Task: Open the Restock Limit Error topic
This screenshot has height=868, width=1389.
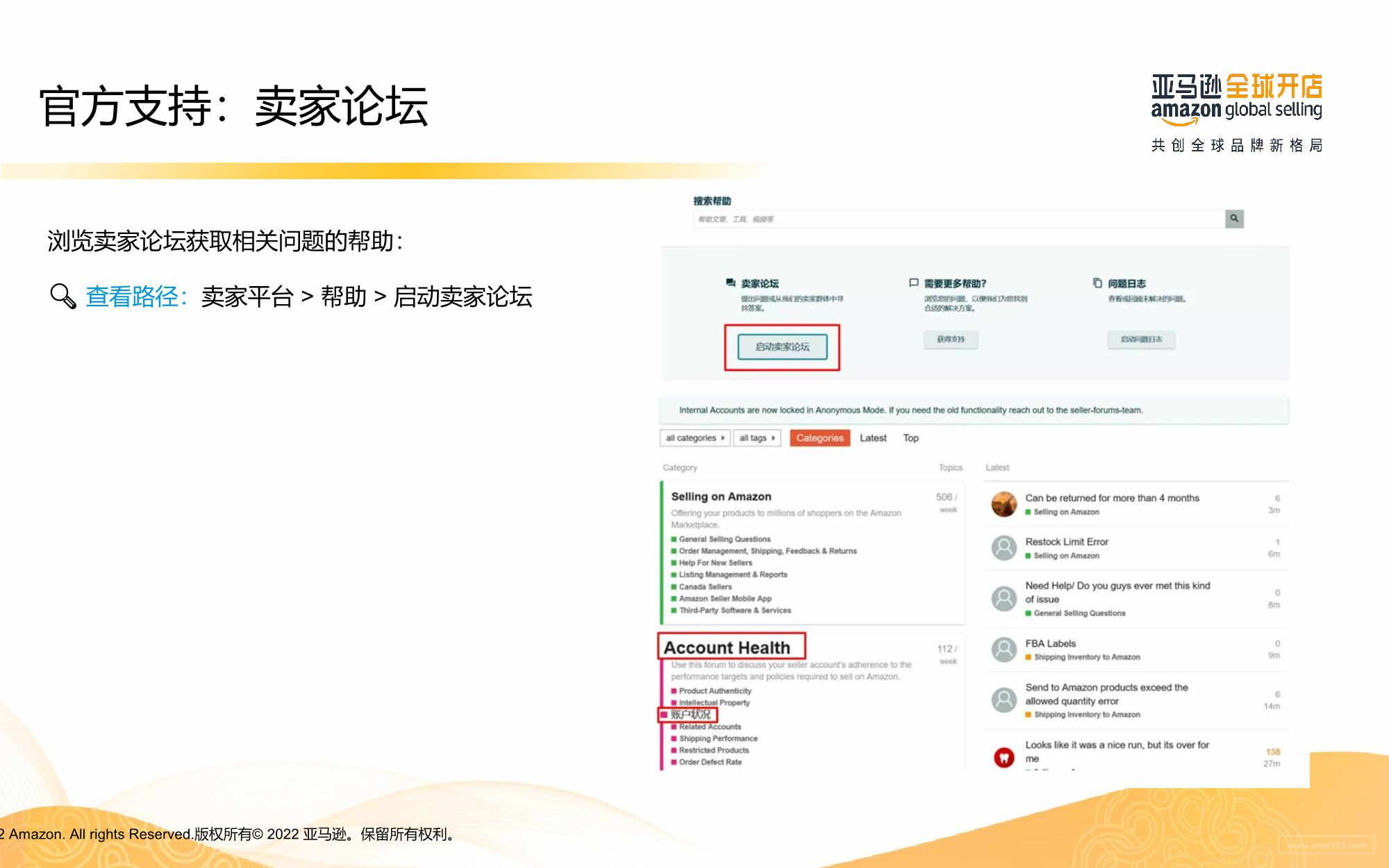Action: coord(1067,542)
